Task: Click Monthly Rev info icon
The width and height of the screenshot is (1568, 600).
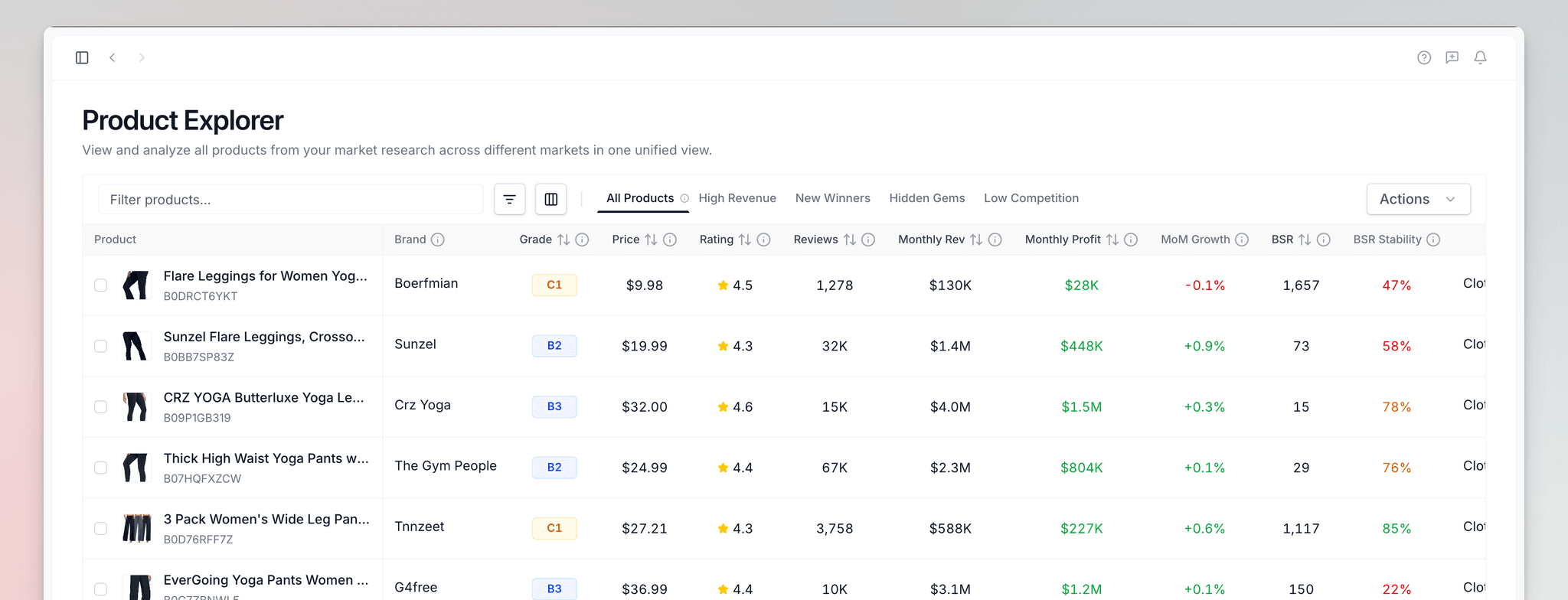Action: tap(995, 240)
